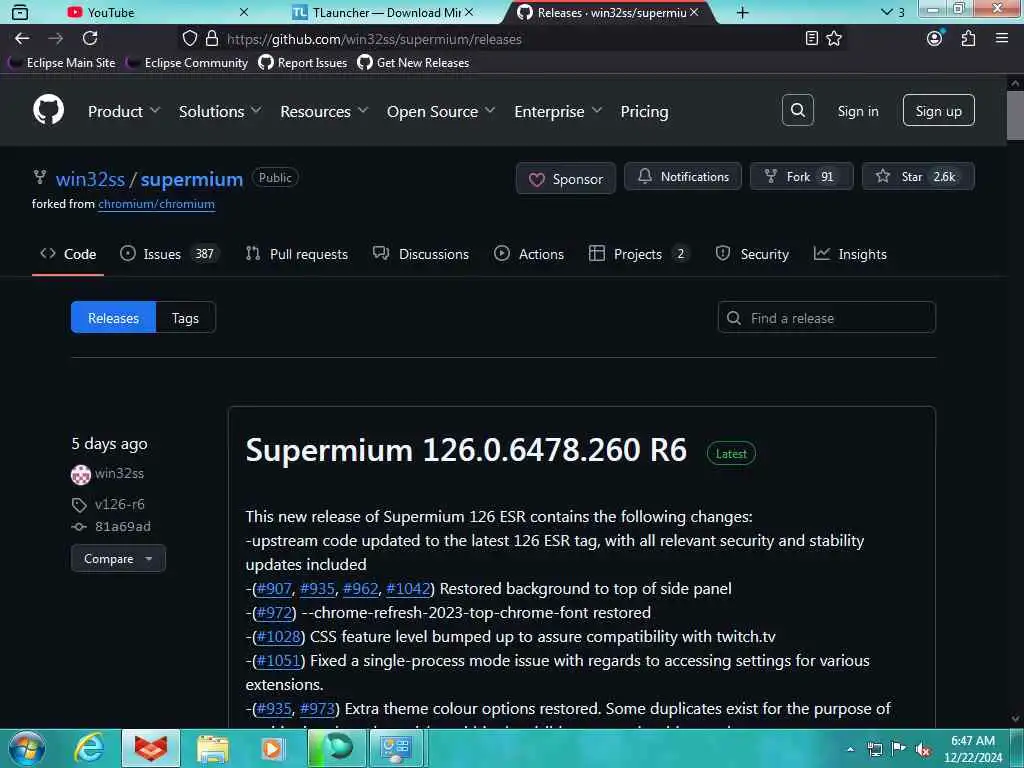Viewport: 1024px width, 768px height.
Task: Click Sign in
Action: (858, 111)
